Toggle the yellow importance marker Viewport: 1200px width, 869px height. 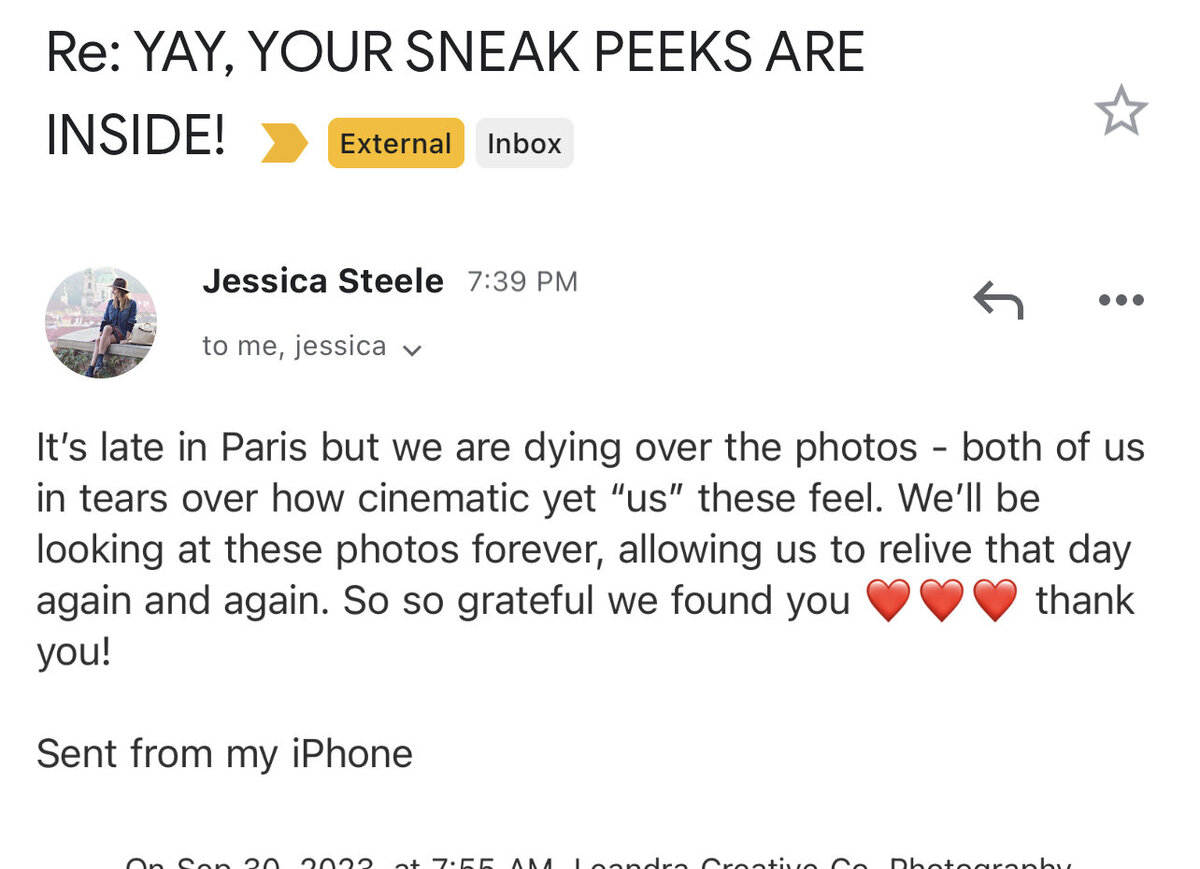pos(284,143)
